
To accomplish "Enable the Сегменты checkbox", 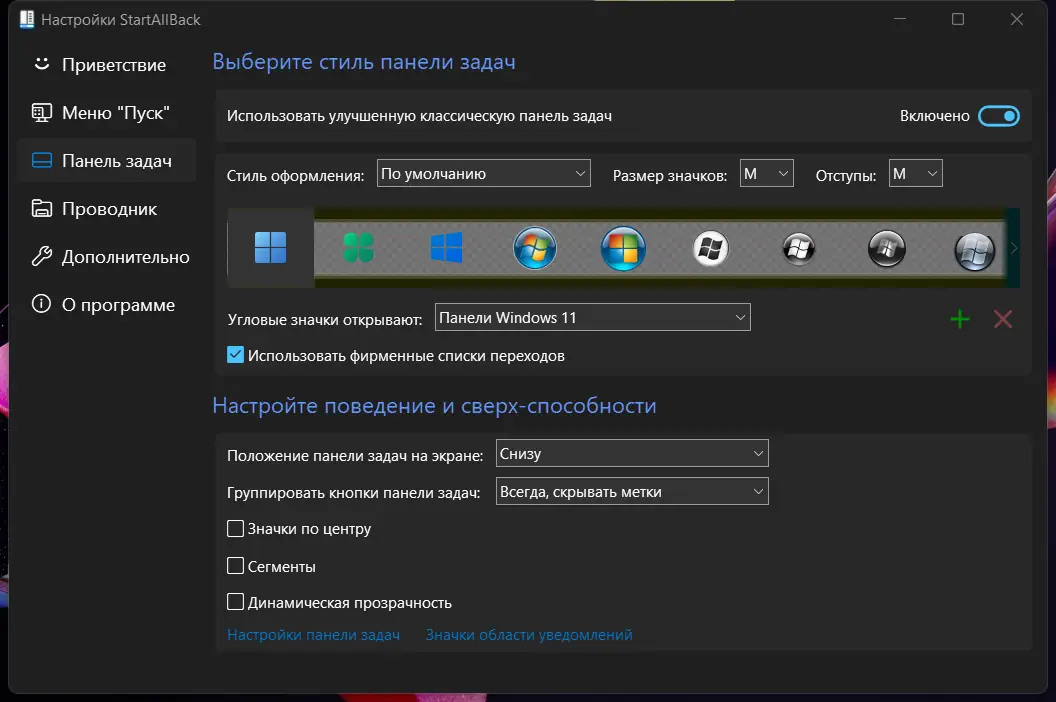I will coord(235,565).
